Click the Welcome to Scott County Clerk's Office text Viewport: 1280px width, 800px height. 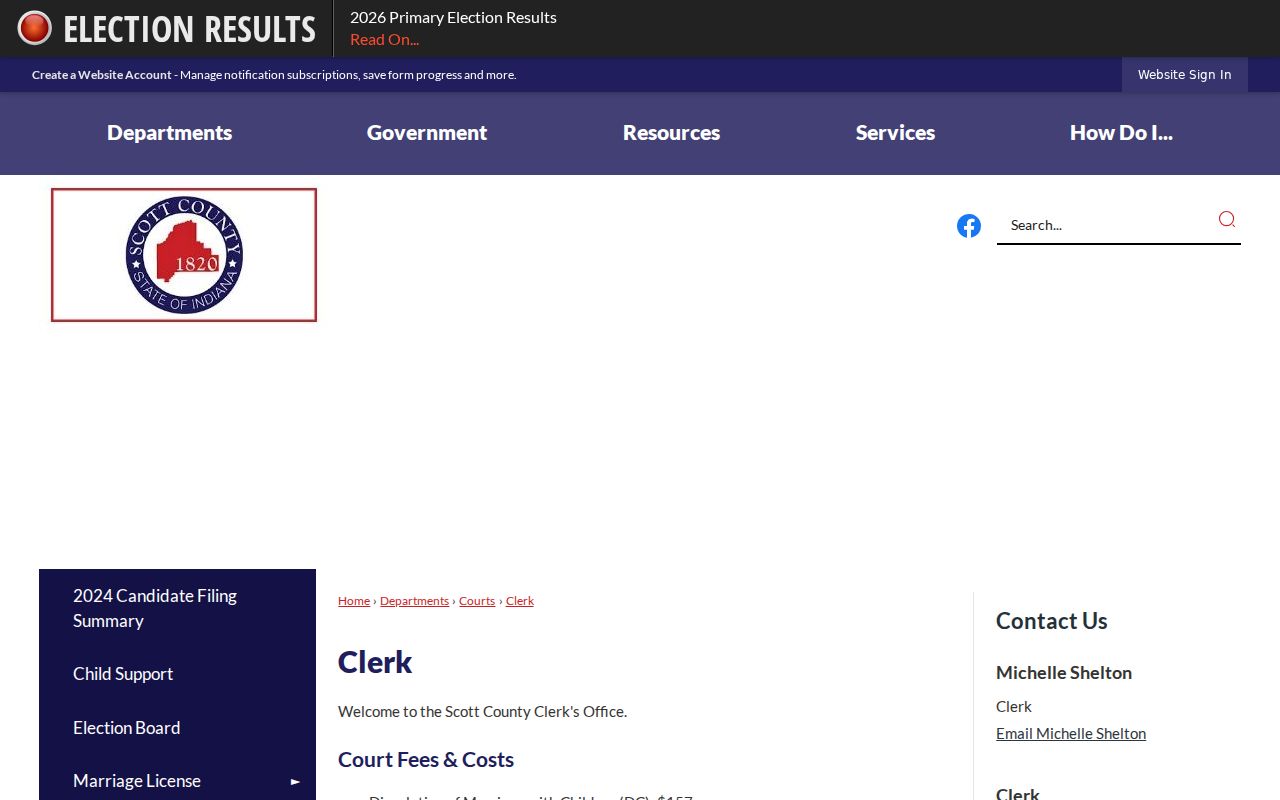click(x=482, y=712)
